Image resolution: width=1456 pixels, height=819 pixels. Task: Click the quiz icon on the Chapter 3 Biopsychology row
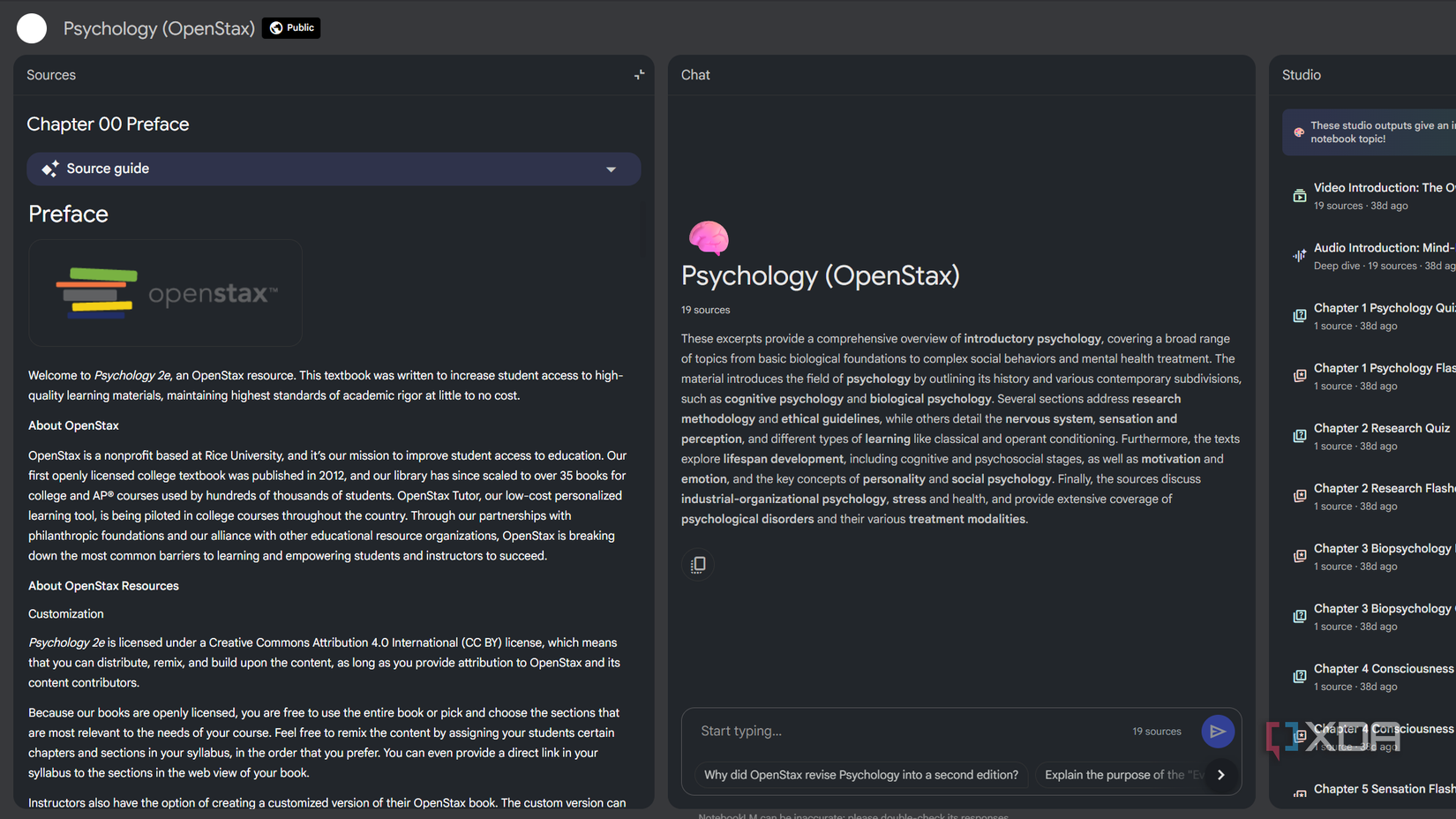click(1300, 616)
